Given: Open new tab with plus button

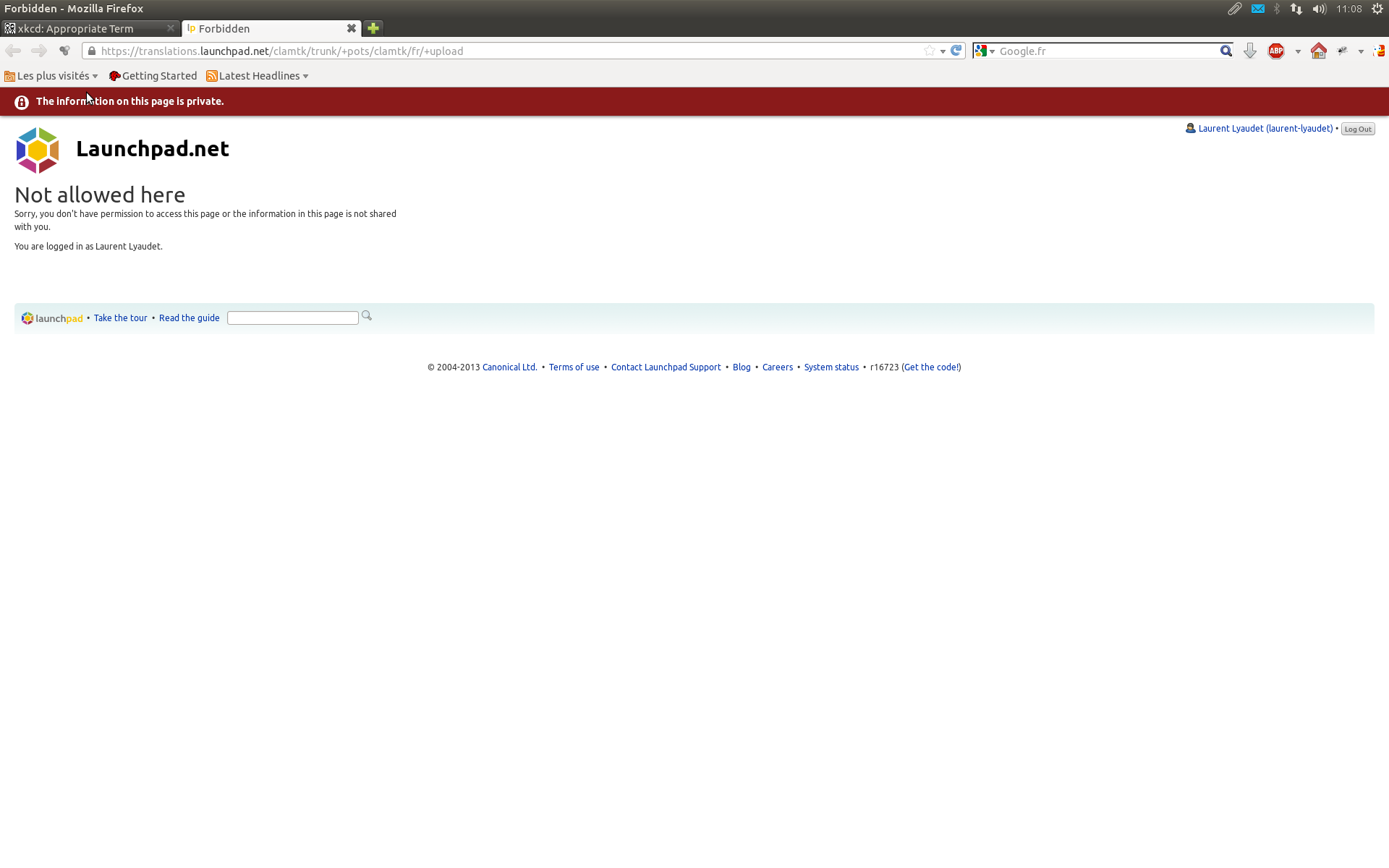Looking at the screenshot, I should (x=373, y=28).
